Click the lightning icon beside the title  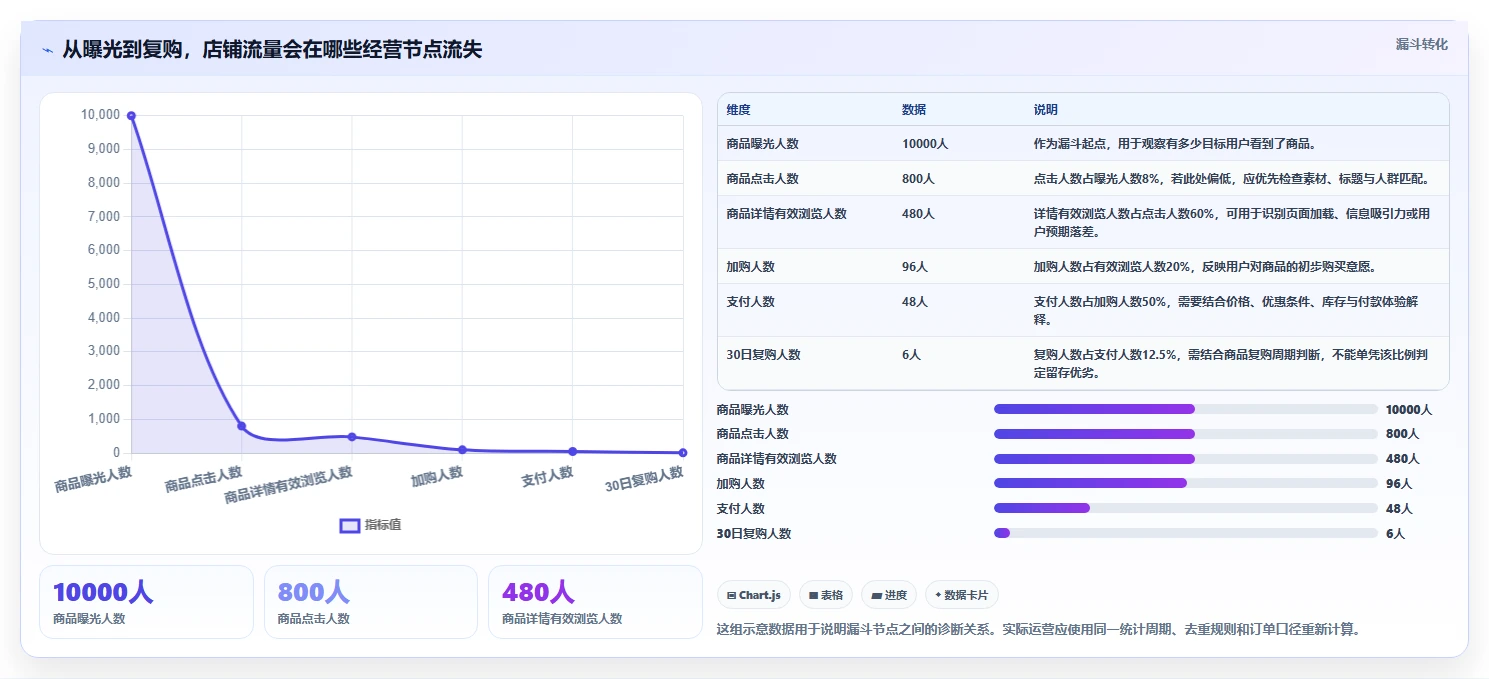47,50
